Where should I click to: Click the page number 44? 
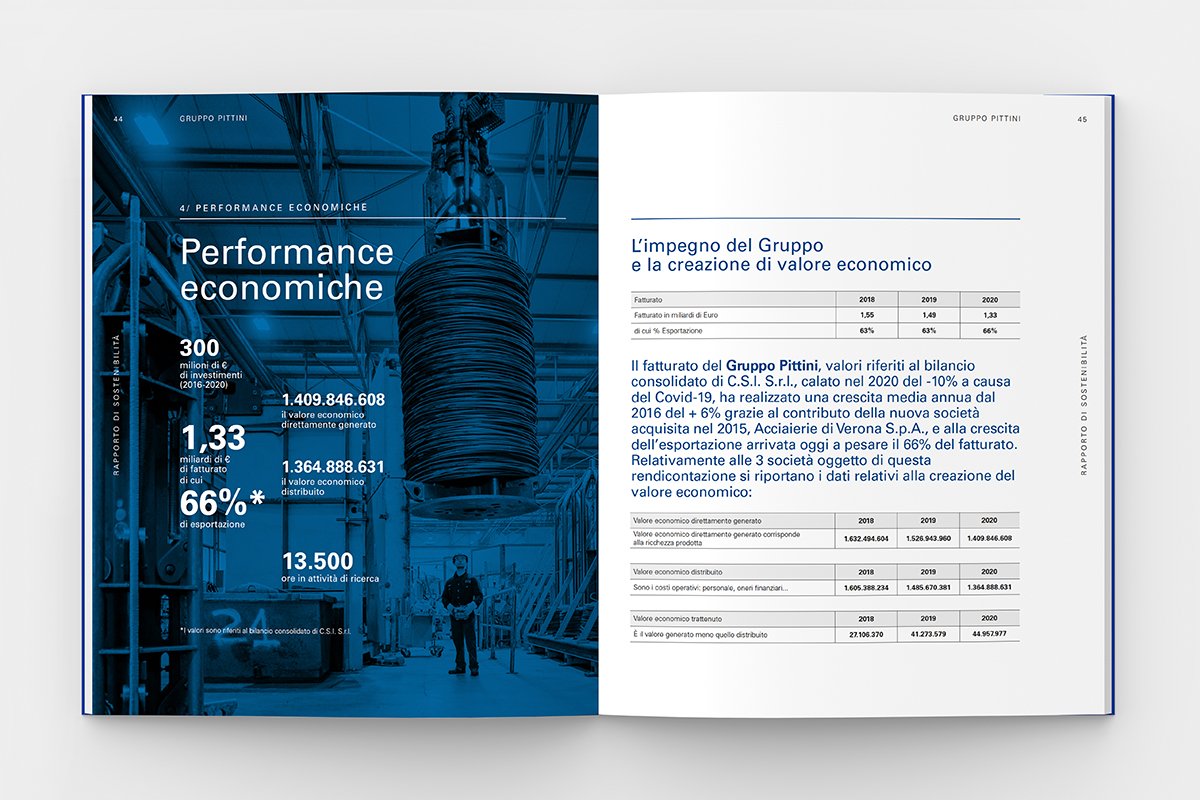[118, 119]
